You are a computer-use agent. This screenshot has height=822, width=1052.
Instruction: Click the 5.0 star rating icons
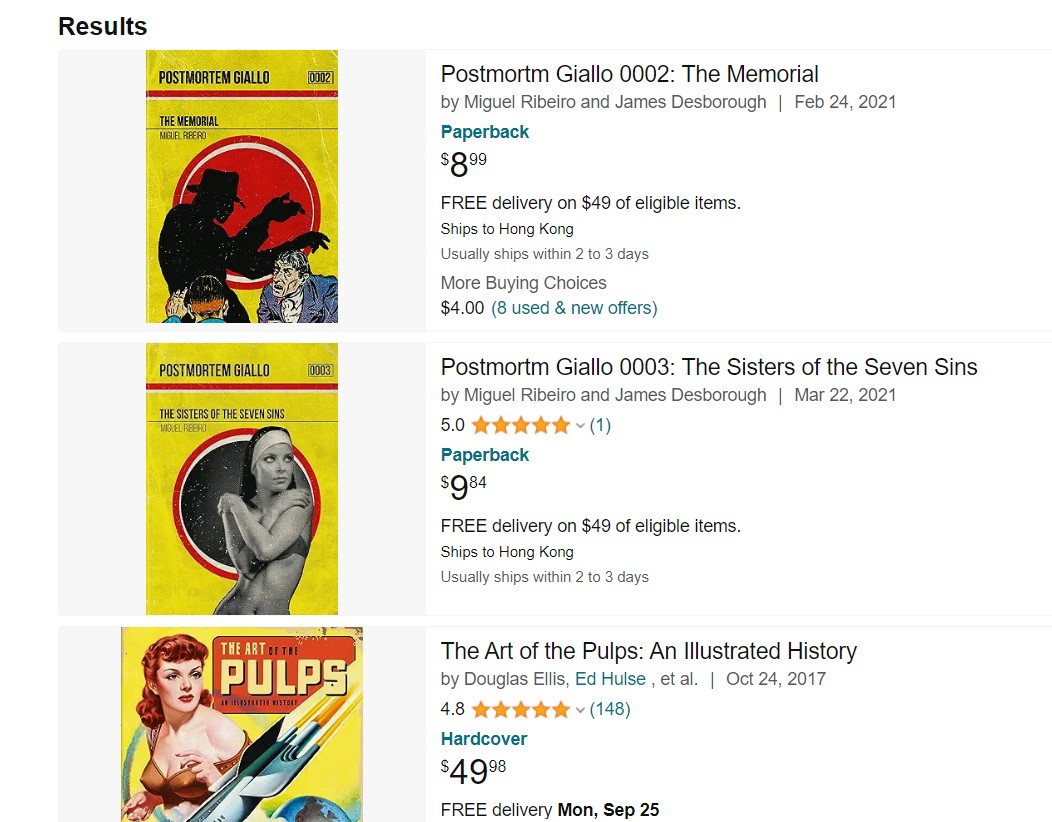pos(521,425)
